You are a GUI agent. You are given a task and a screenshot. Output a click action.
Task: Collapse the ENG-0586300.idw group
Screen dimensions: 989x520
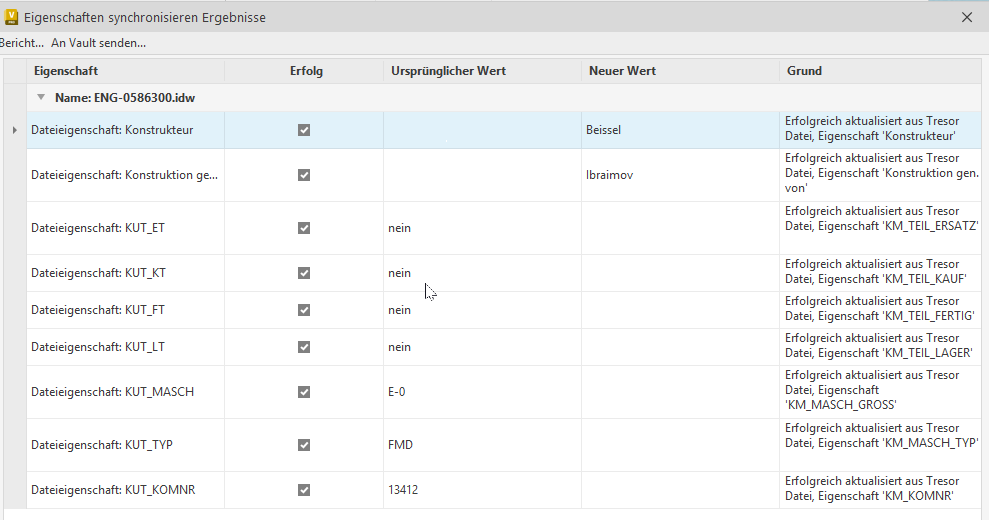pos(41,97)
